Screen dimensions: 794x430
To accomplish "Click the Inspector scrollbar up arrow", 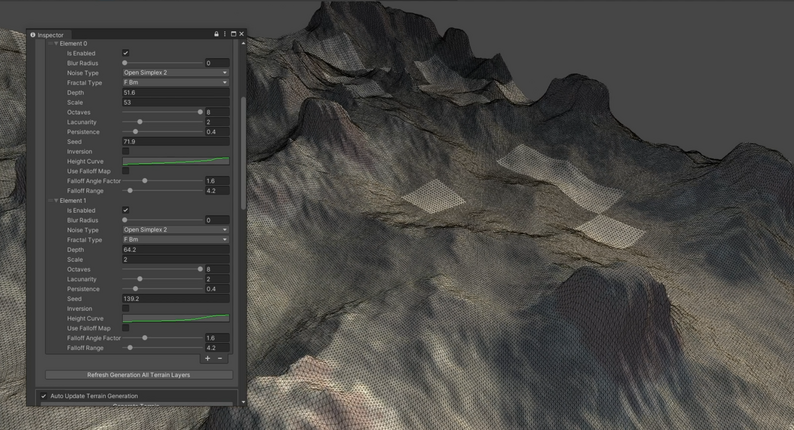I will click(x=244, y=44).
